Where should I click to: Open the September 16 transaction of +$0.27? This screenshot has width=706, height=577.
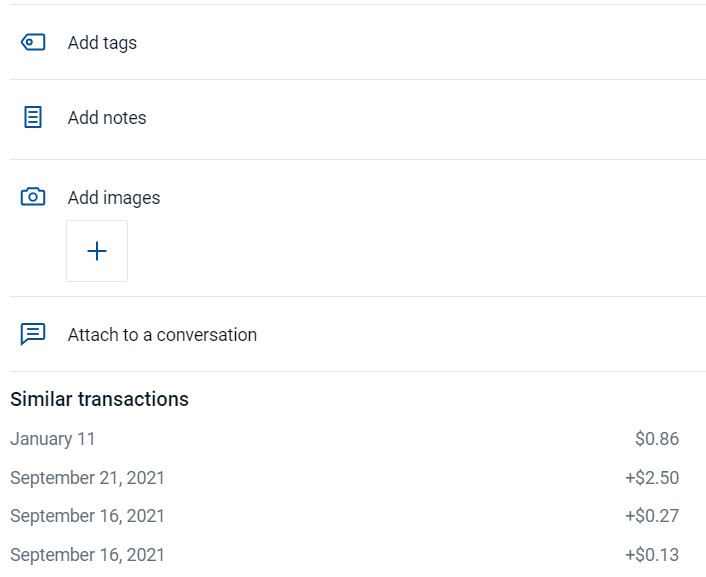[344, 516]
